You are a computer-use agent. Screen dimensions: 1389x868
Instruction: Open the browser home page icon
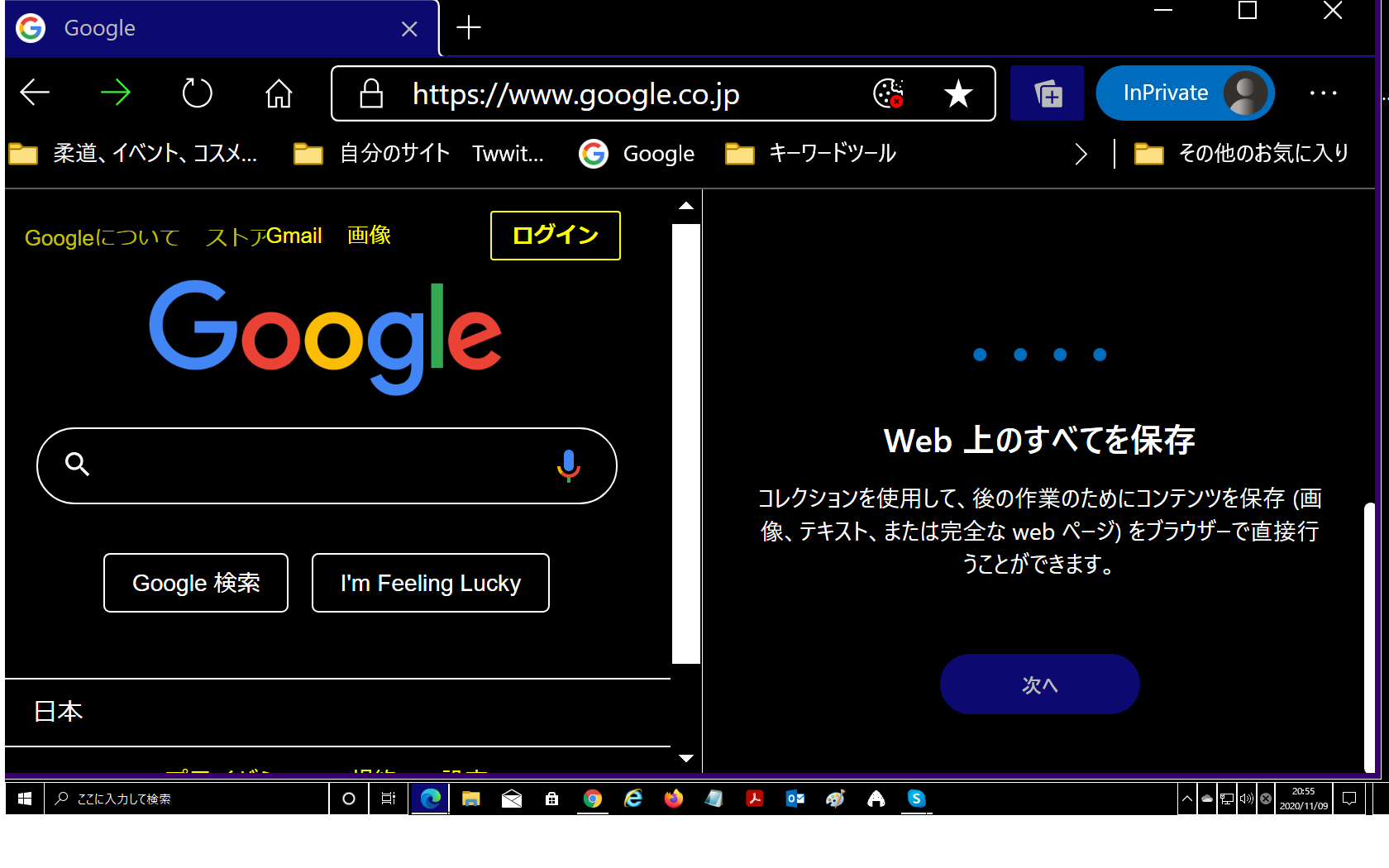(279, 93)
